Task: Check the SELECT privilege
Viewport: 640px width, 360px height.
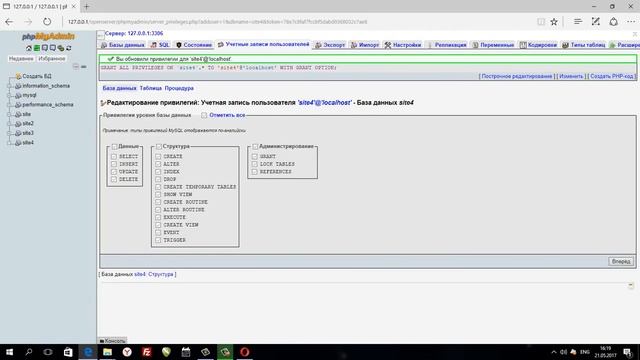Action: [x=114, y=156]
